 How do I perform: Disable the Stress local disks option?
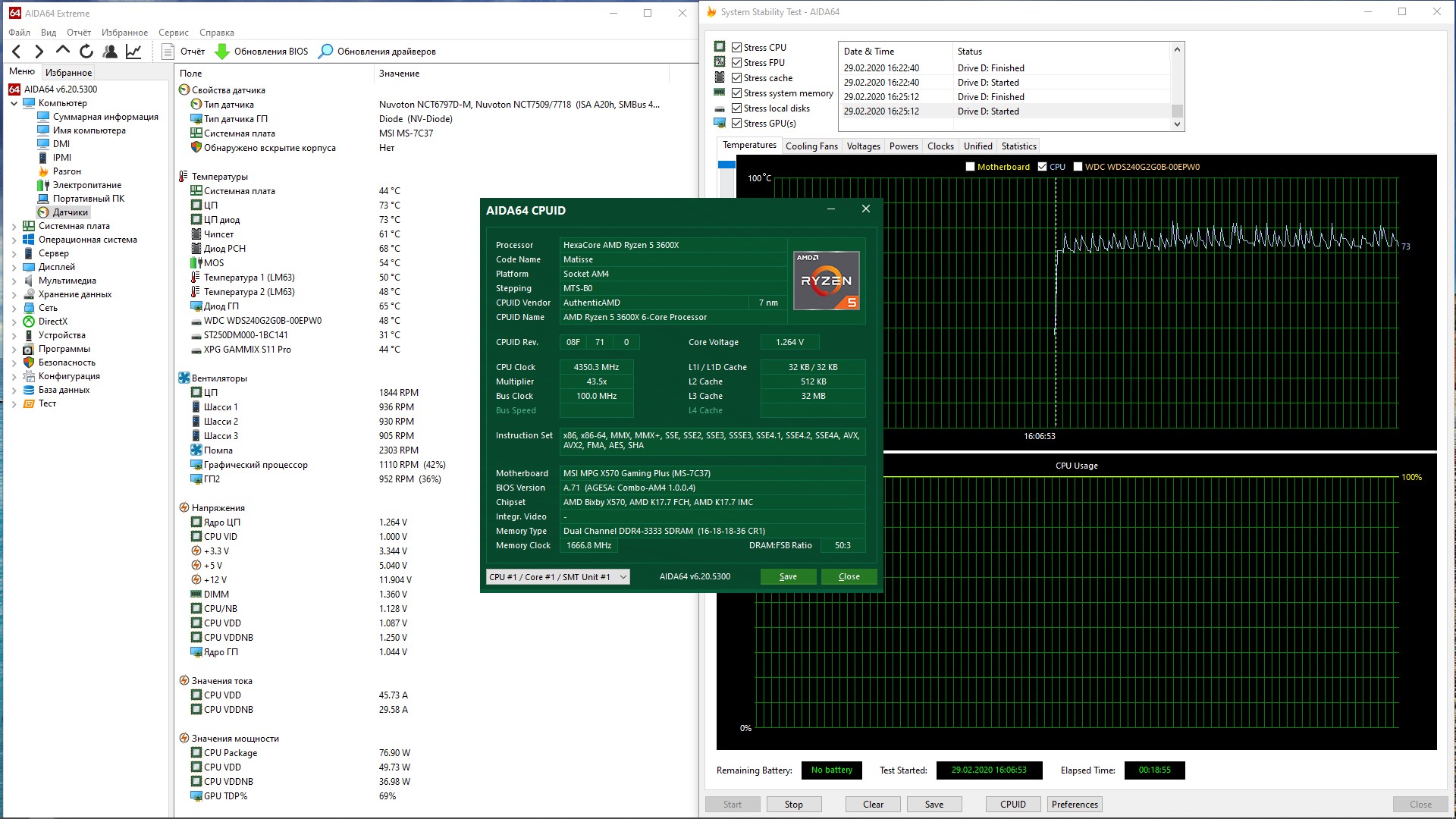736,108
